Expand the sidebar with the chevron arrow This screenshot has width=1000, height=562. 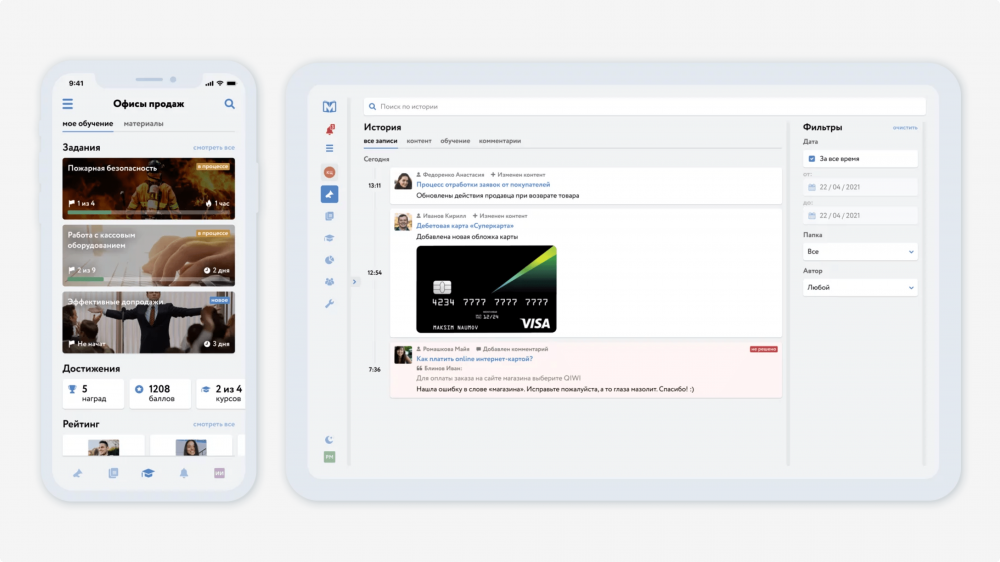[x=355, y=281]
